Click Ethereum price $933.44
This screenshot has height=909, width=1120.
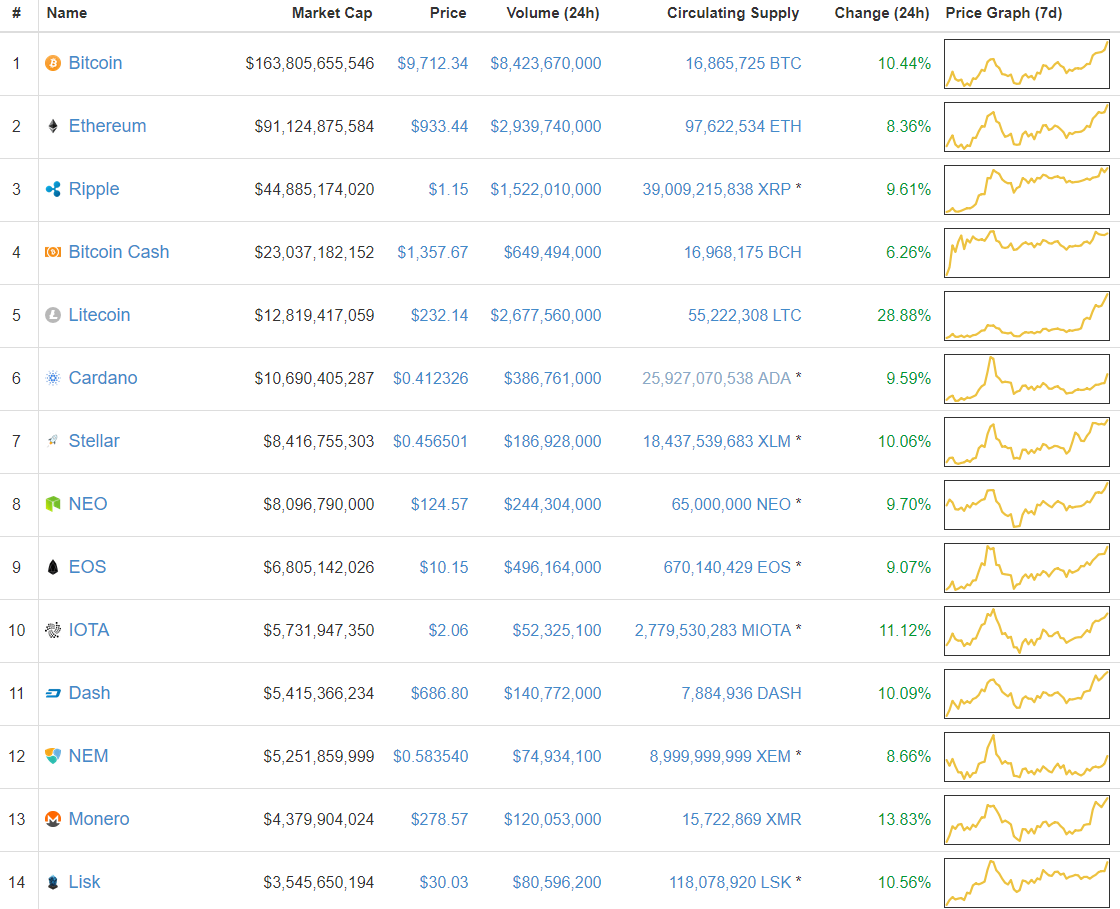(x=439, y=126)
